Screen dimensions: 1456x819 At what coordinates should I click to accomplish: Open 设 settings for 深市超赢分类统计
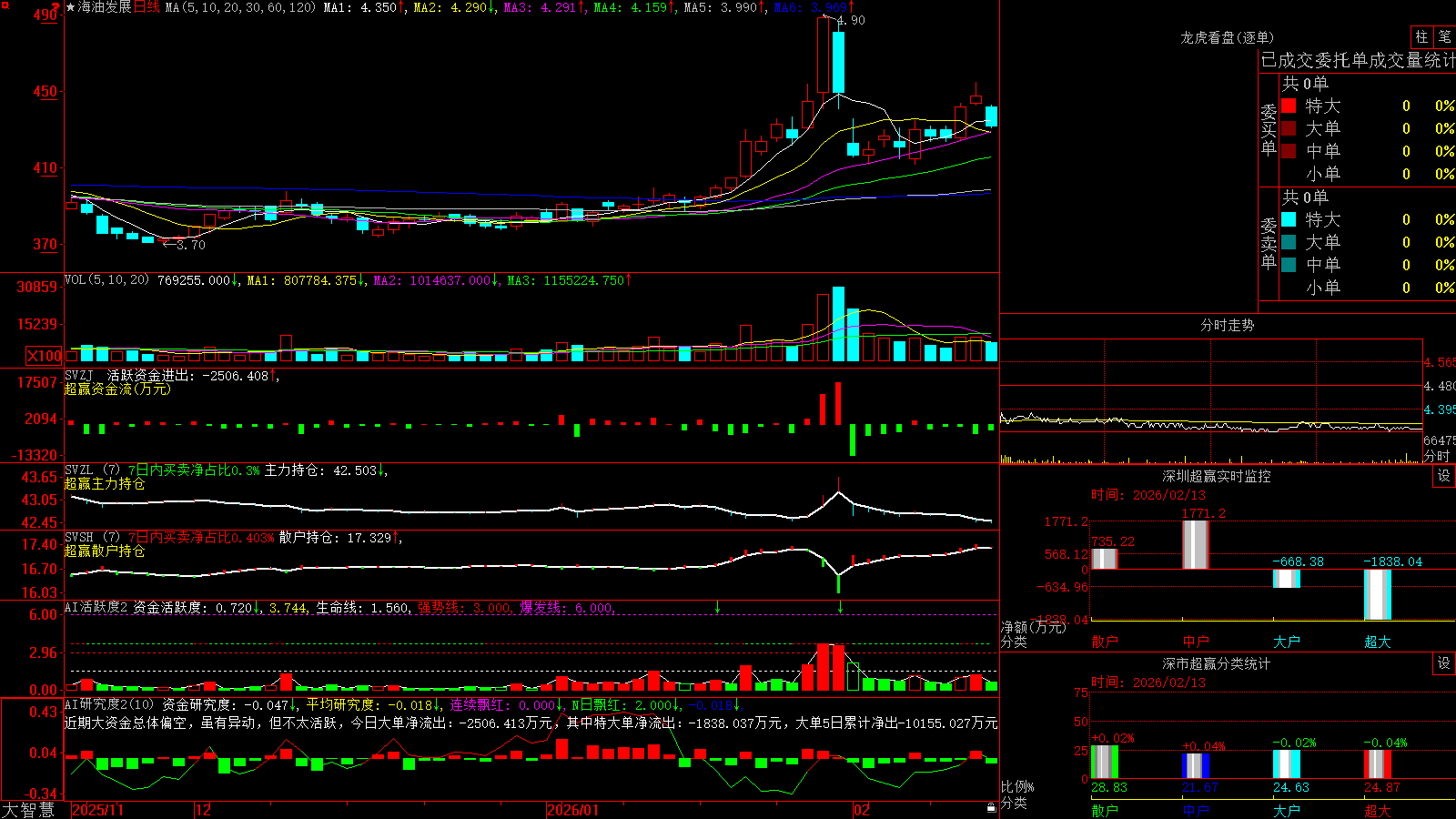1444,663
